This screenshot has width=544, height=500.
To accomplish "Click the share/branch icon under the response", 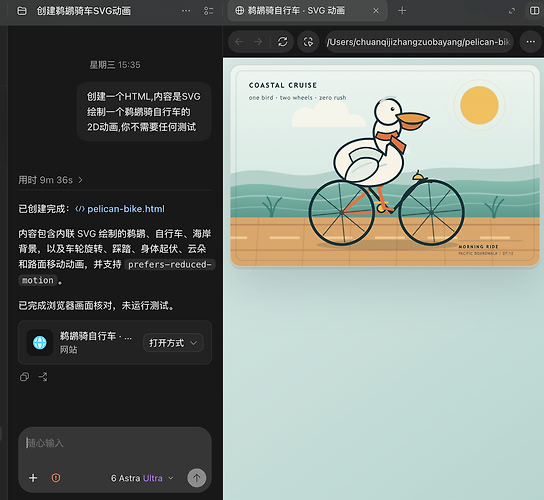I will point(43,376).
